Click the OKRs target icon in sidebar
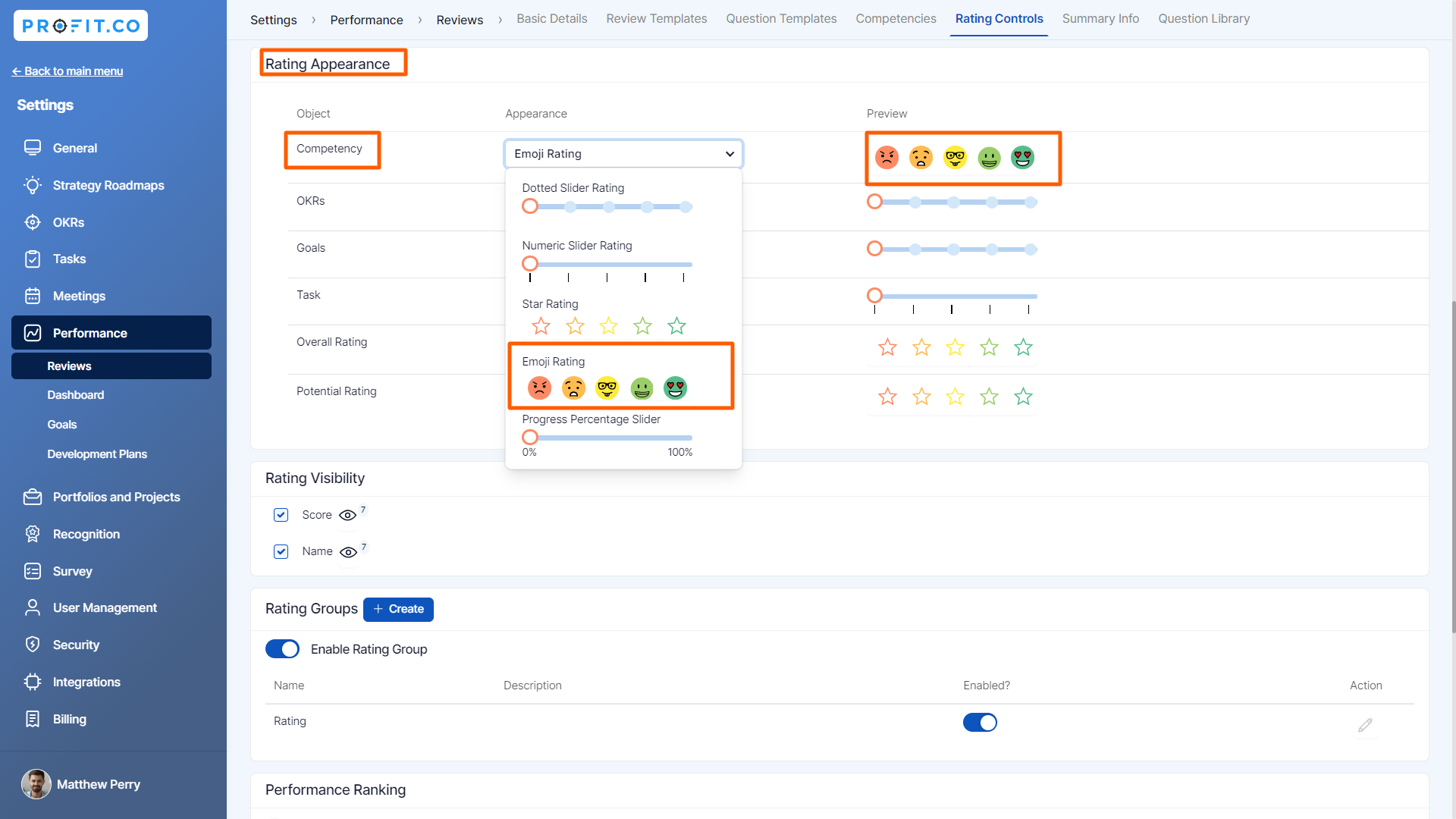This screenshot has height=819, width=1456. [x=33, y=222]
